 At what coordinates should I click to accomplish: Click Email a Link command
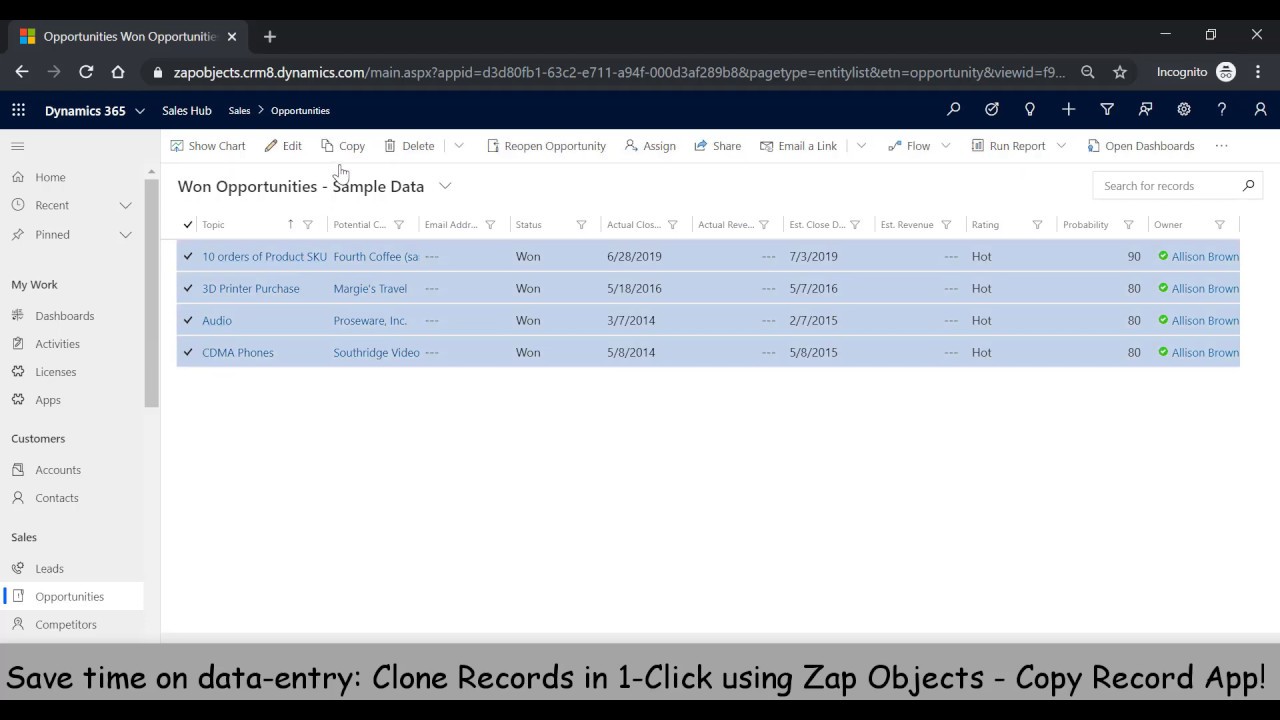(798, 146)
